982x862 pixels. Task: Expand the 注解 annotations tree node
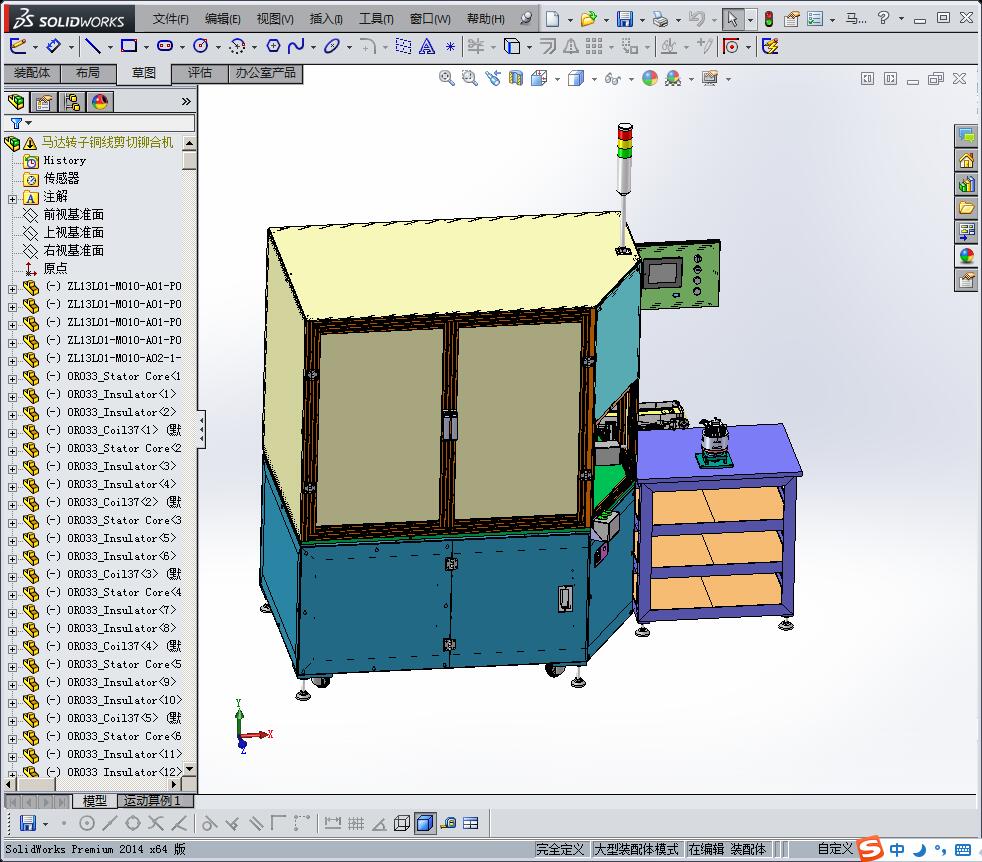click(x=12, y=197)
